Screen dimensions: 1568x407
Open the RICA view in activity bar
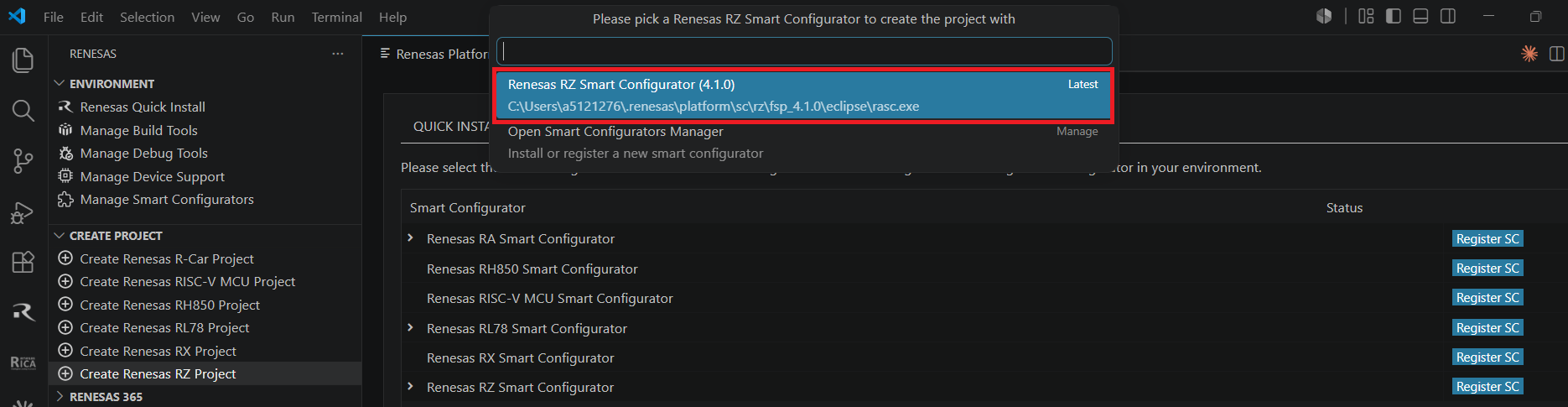(x=23, y=363)
